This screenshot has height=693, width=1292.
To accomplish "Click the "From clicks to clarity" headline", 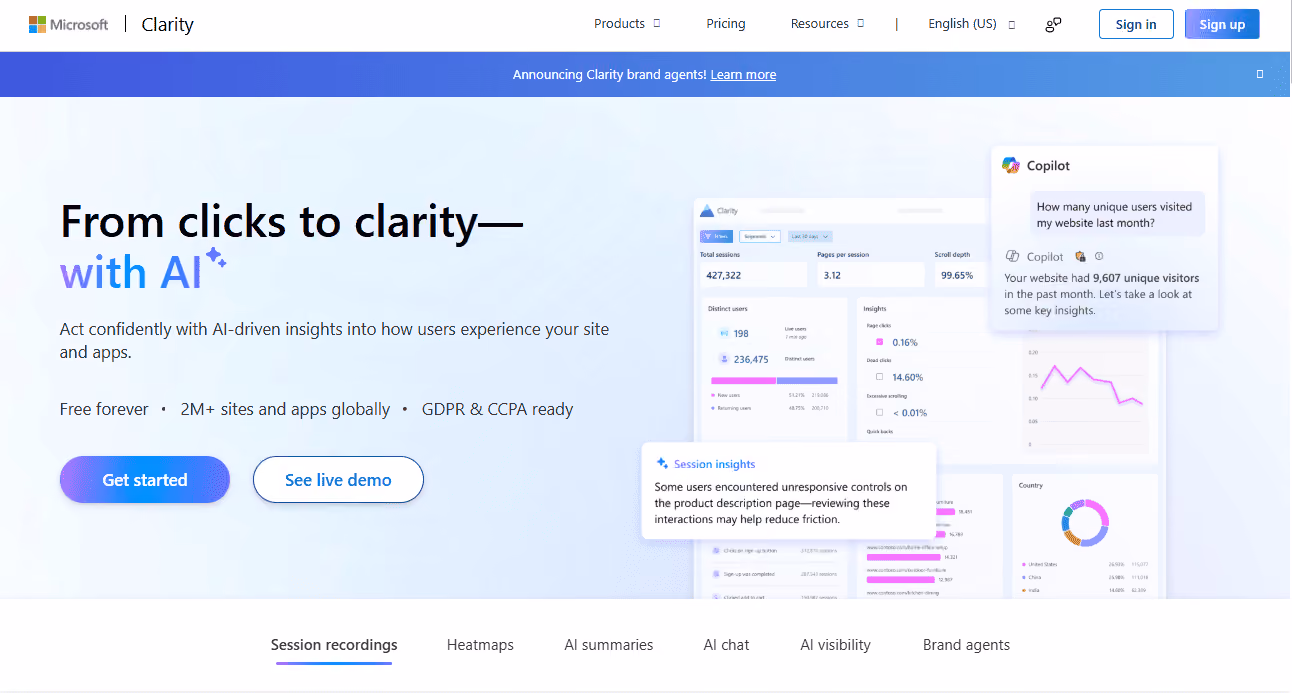I will coord(292,221).
